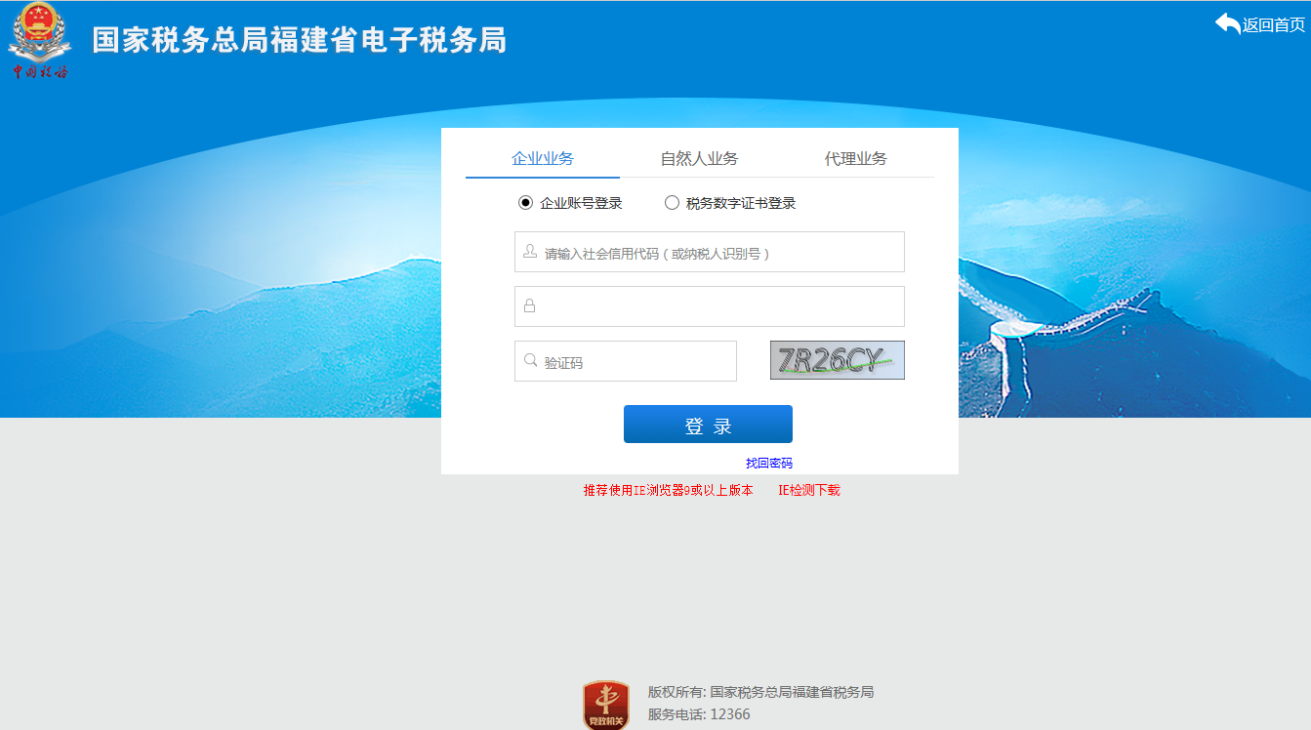Click the 党政机关 badge icon in footer

click(x=606, y=705)
